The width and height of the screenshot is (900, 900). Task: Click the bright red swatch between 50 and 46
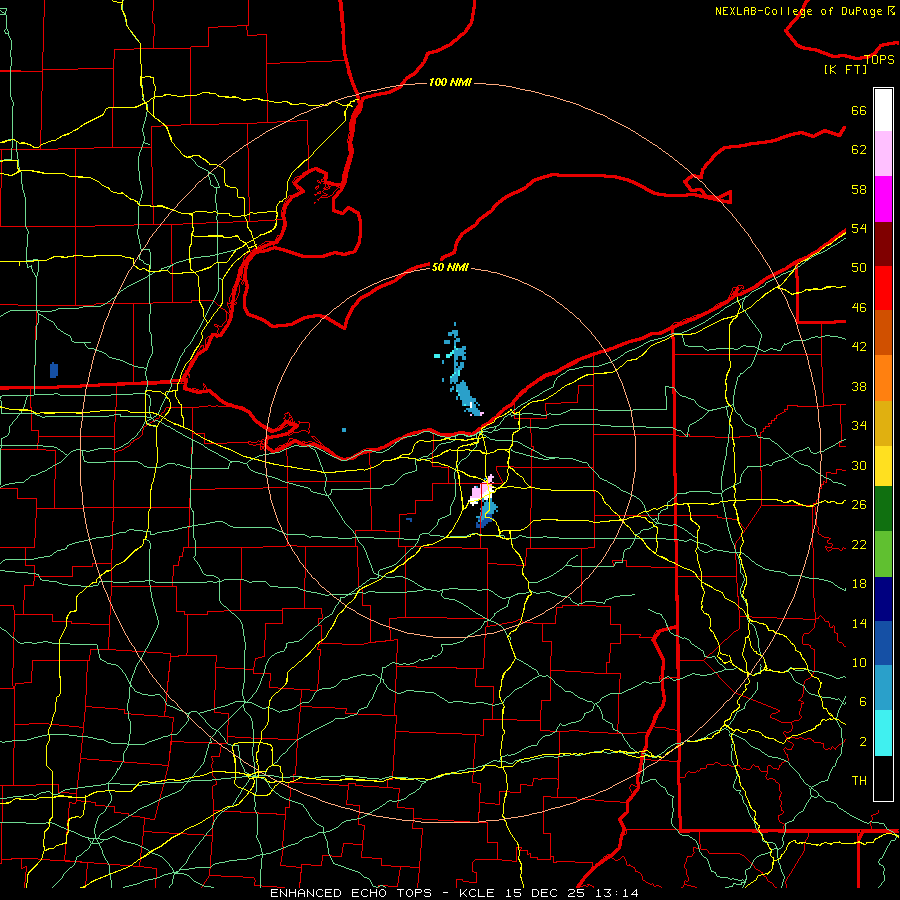coord(883,288)
